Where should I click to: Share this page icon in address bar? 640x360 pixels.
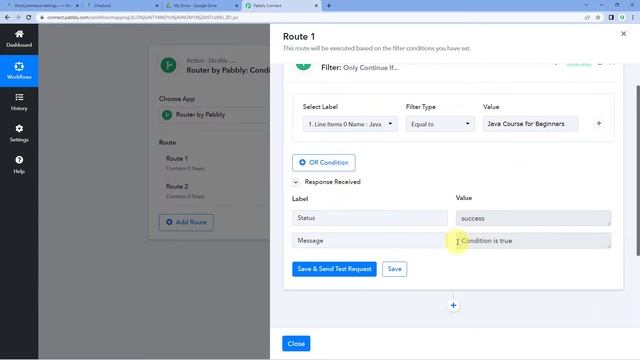(587, 18)
